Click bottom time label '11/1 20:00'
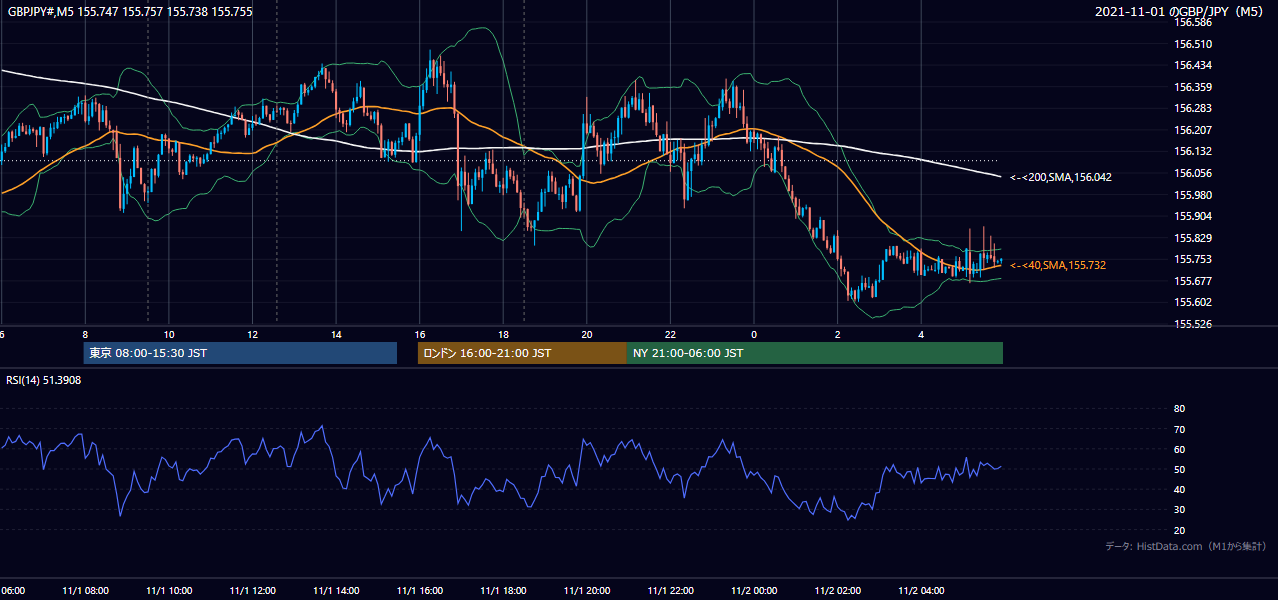The height and width of the screenshot is (600, 1278). [x=587, y=590]
